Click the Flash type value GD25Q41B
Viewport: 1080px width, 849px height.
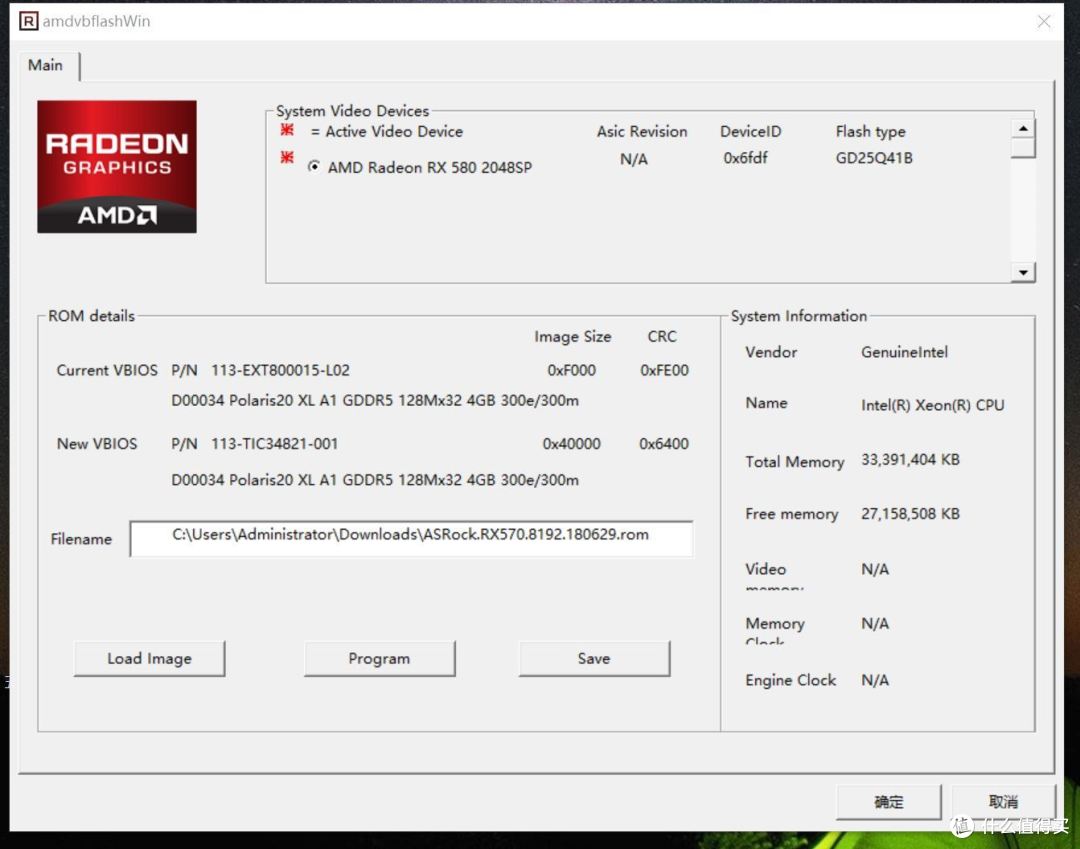(874, 158)
